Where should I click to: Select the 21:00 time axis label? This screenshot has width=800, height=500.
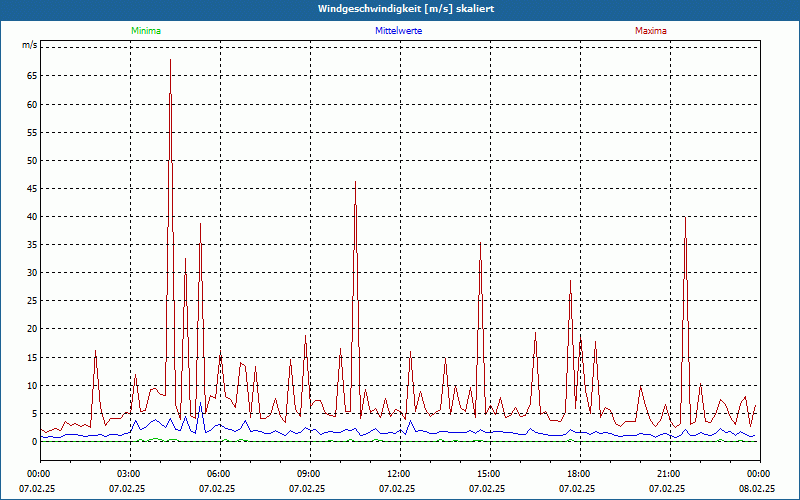669,473
